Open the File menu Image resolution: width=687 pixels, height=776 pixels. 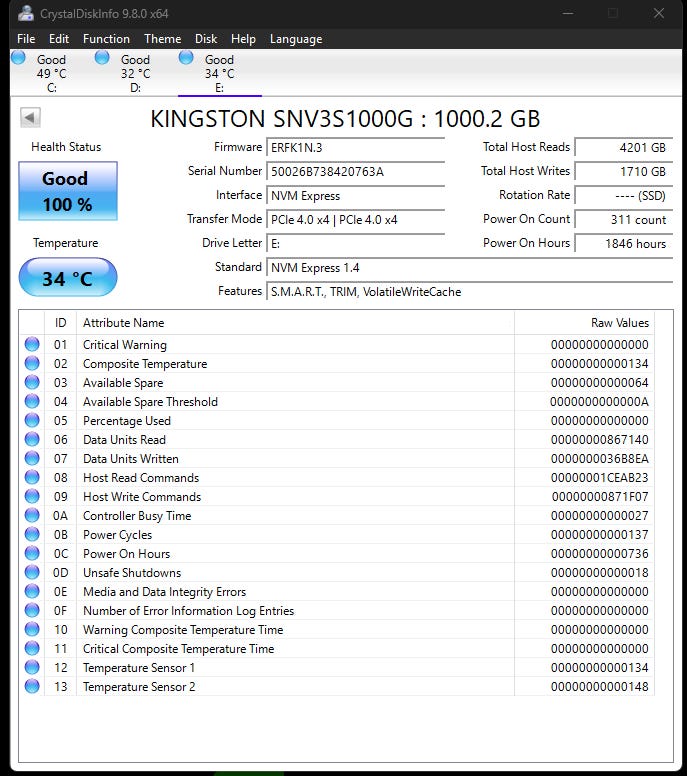point(26,39)
